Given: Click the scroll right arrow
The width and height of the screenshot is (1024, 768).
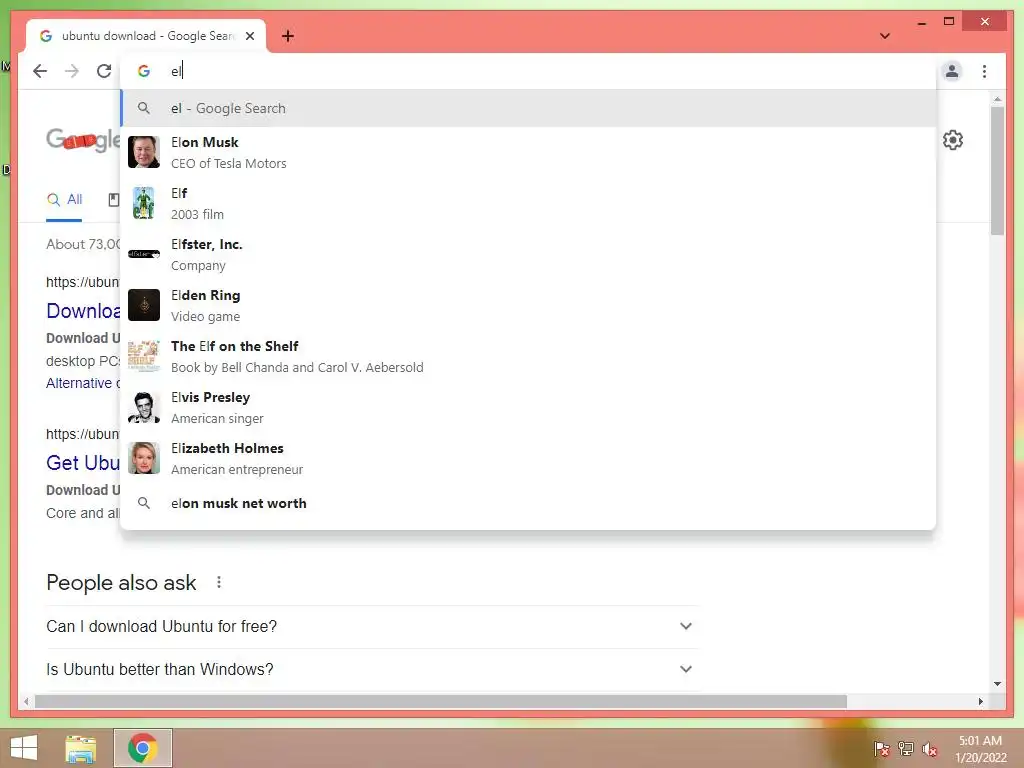Looking at the screenshot, I should coord(980,701).
